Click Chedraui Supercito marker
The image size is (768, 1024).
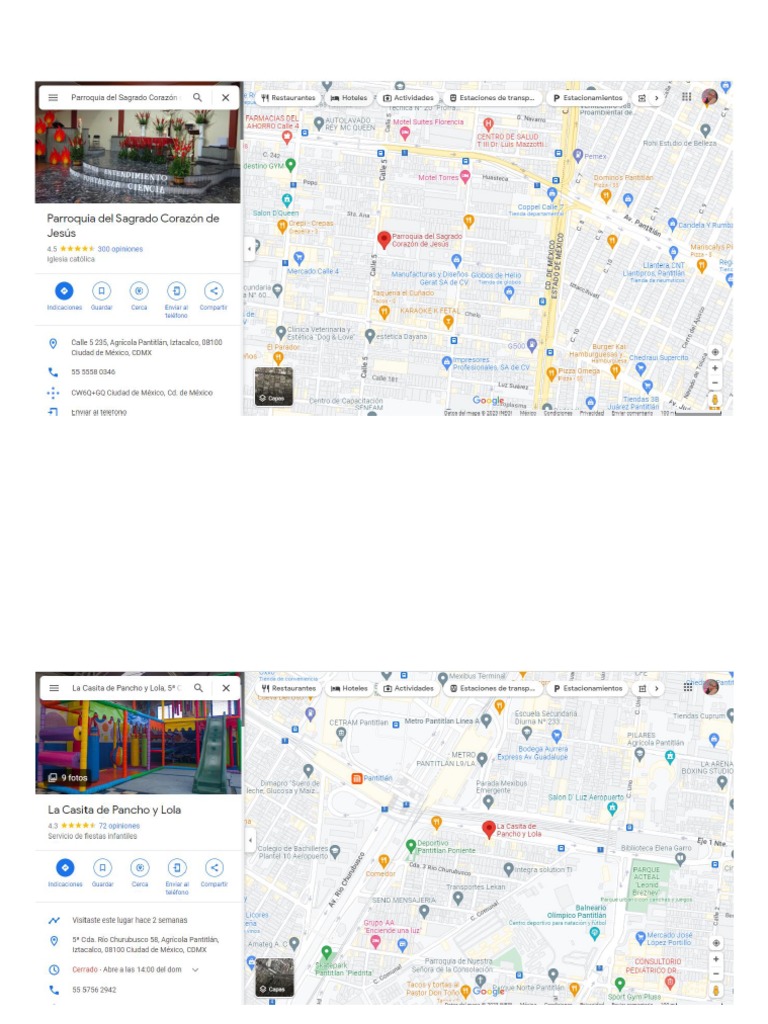coord(641,368)
